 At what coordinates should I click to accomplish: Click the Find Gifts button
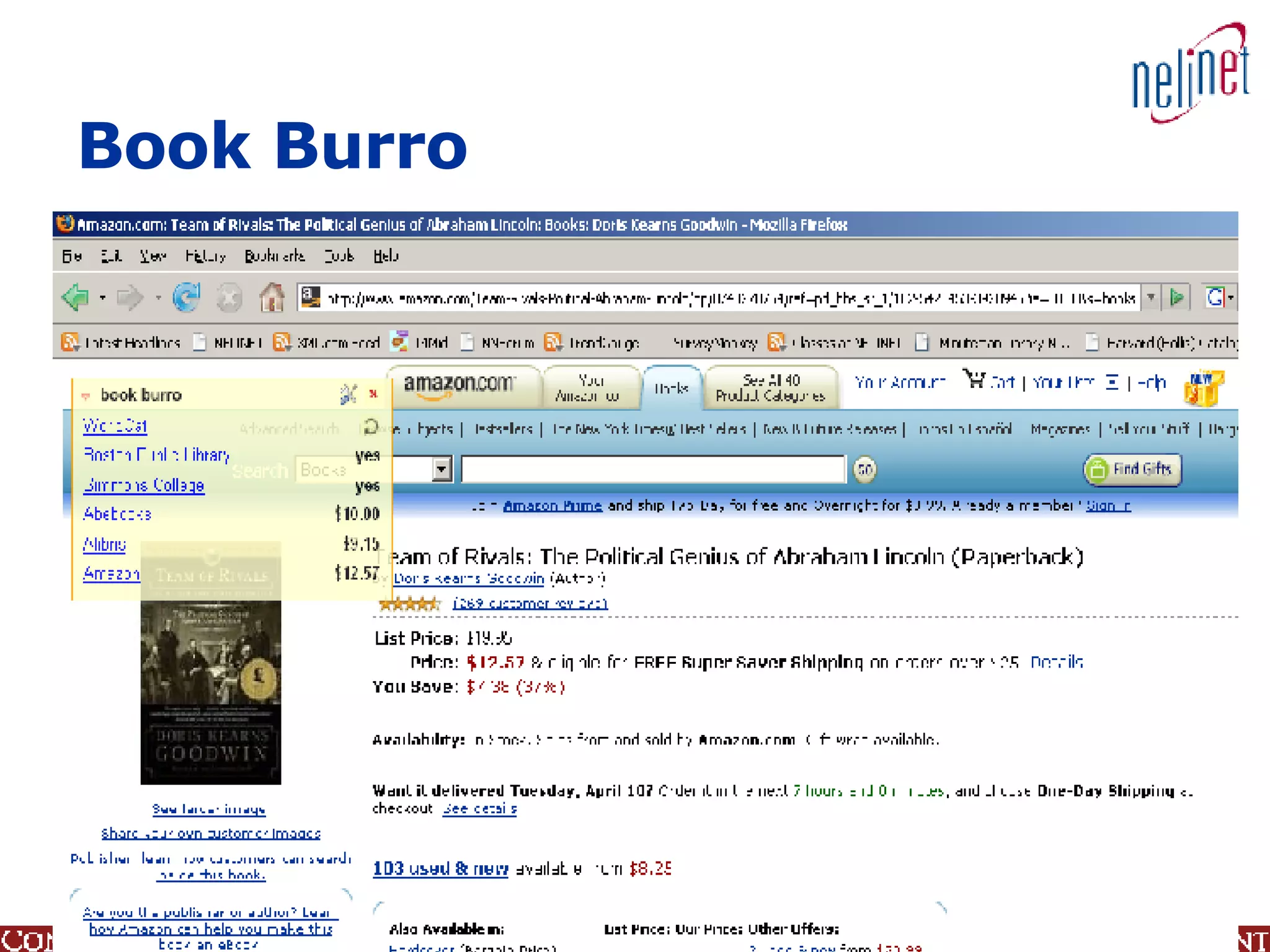pyautogui.click(x=1132, y=469)
